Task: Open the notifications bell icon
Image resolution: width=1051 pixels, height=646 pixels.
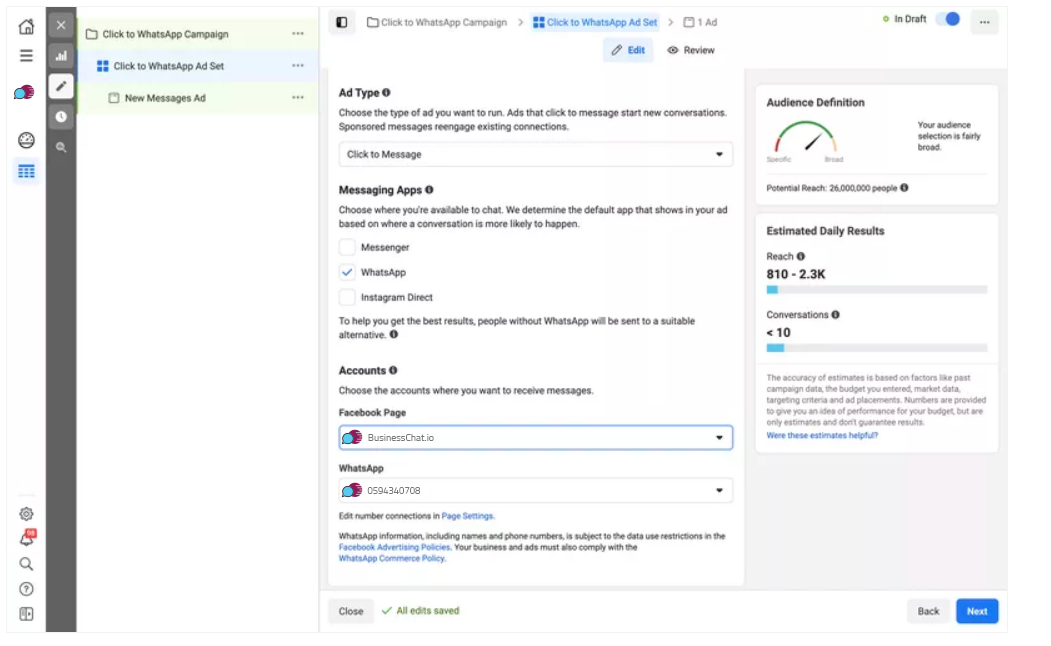Action: pyautogui.click(x=26, y=539)
